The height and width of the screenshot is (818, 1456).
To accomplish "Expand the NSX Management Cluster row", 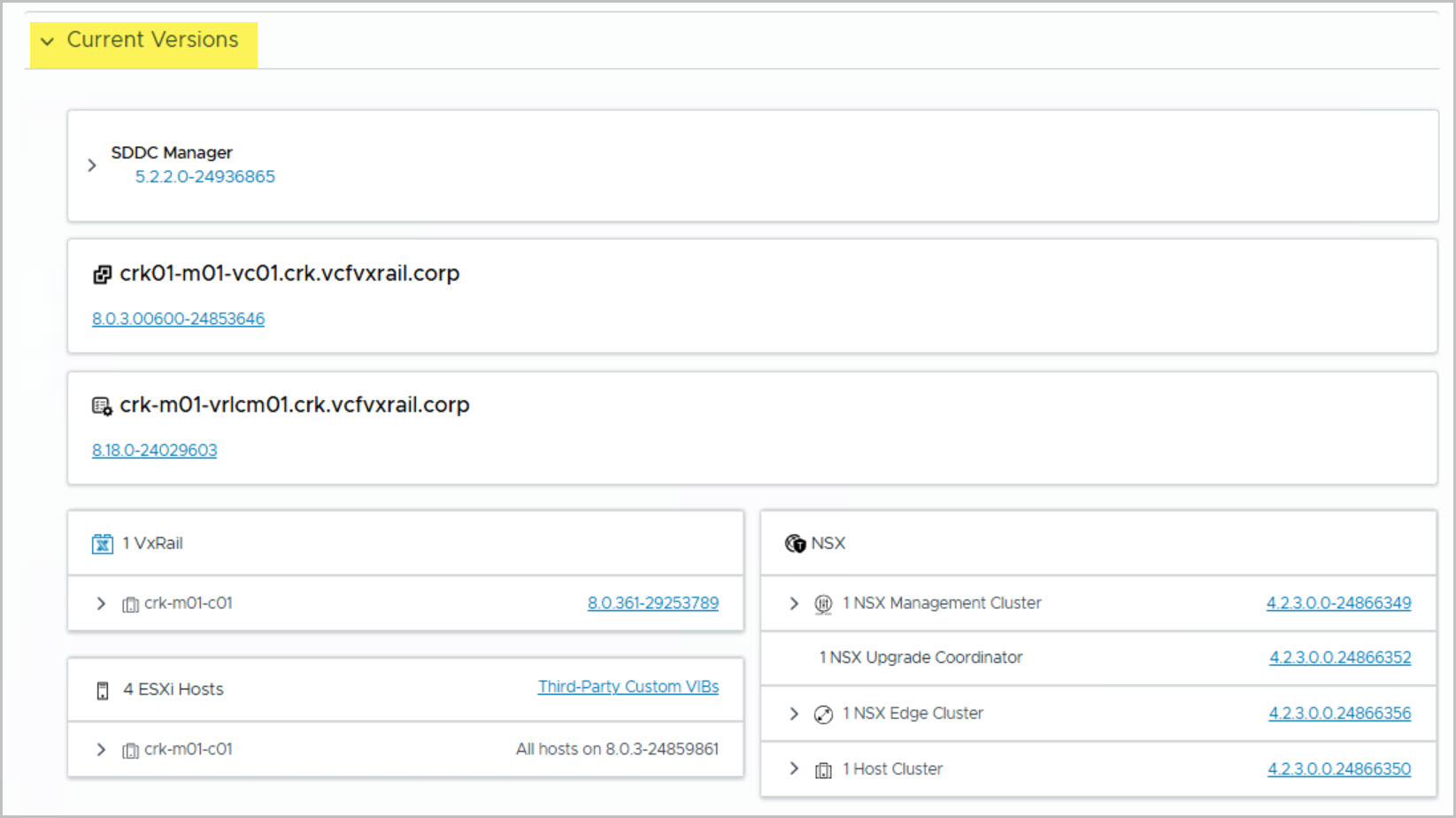I will tap(794, 604).
